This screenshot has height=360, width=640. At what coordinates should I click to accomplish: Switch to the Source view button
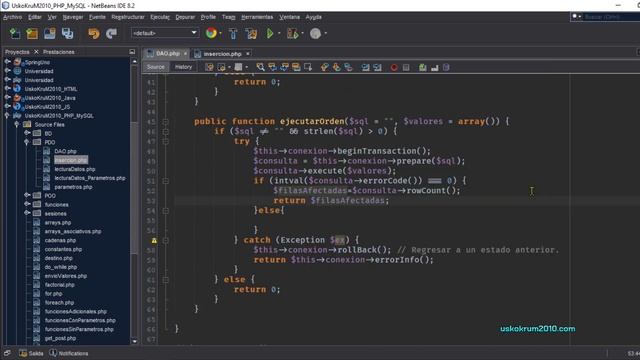point(156,67)
